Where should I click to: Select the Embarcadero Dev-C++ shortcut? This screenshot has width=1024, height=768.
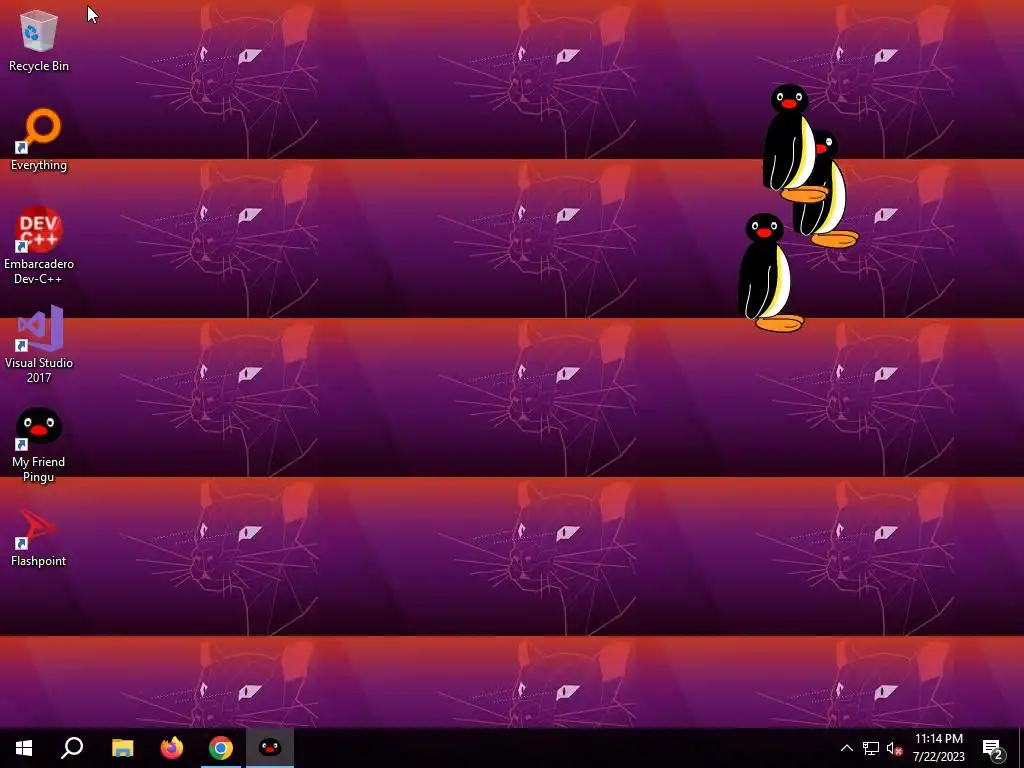39,246
